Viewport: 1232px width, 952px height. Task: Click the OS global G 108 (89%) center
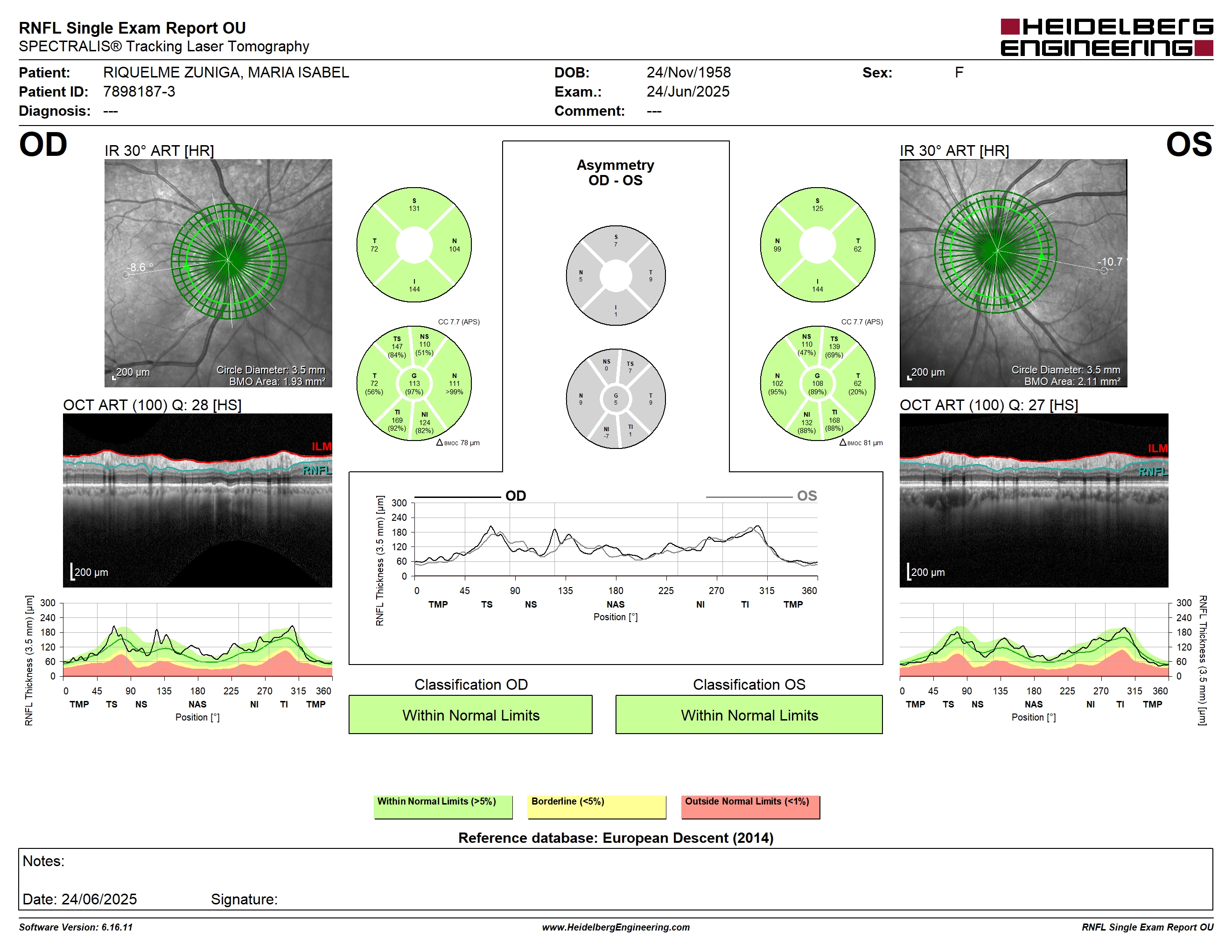pos(818,384)
